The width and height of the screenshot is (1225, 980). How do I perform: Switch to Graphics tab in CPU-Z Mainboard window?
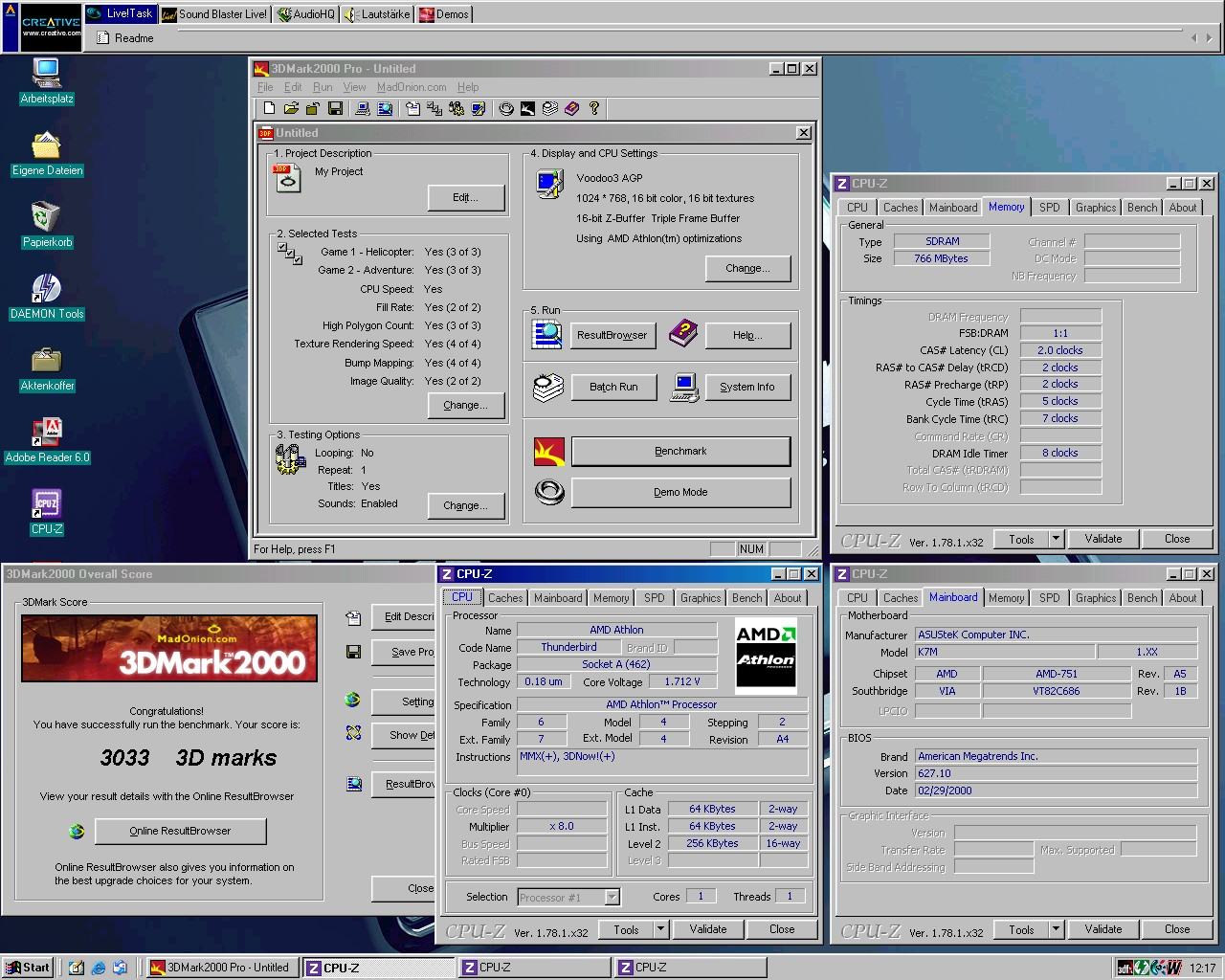[x=1096, y=598]
